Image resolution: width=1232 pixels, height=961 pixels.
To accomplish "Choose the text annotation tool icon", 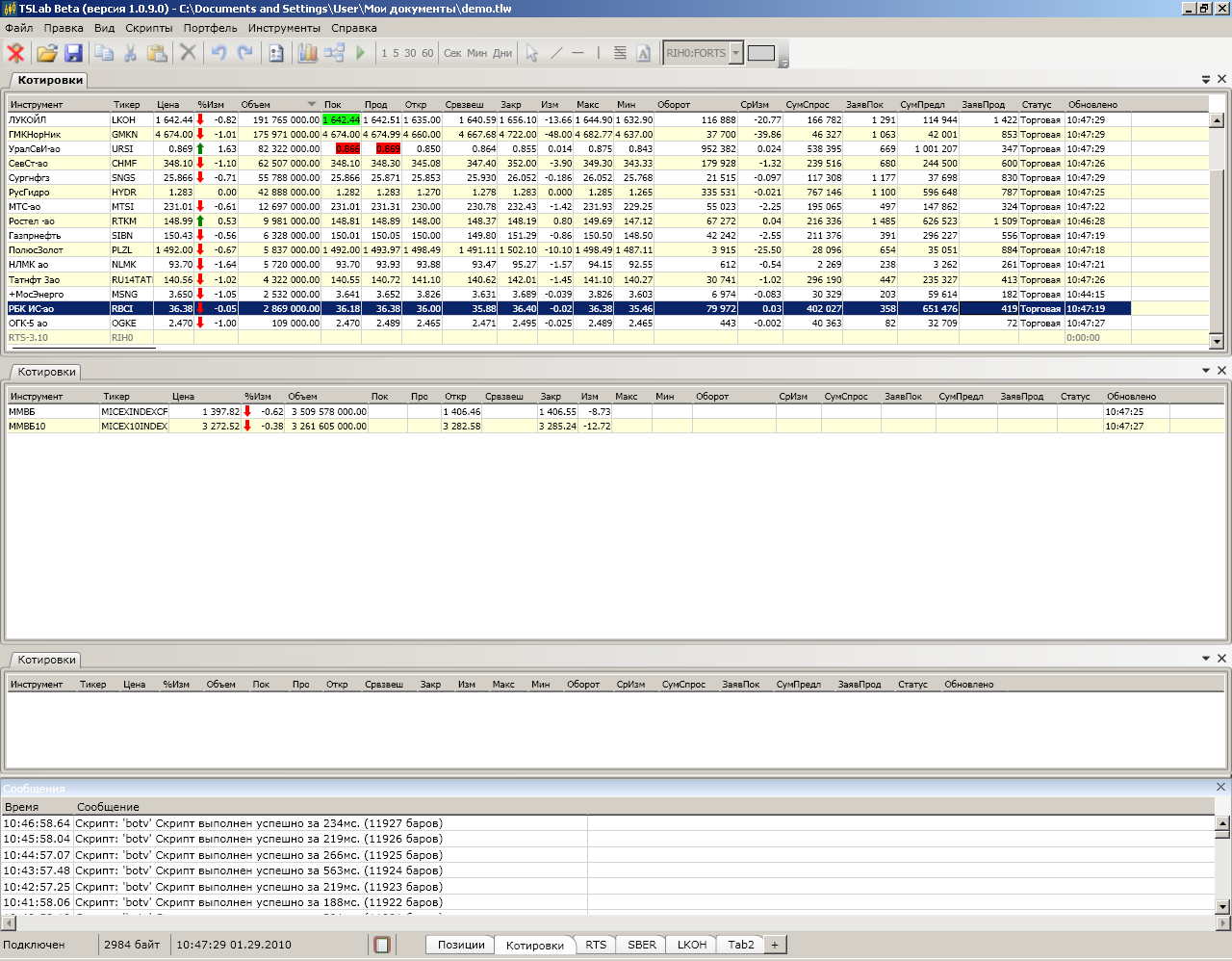I will point(644,53).
